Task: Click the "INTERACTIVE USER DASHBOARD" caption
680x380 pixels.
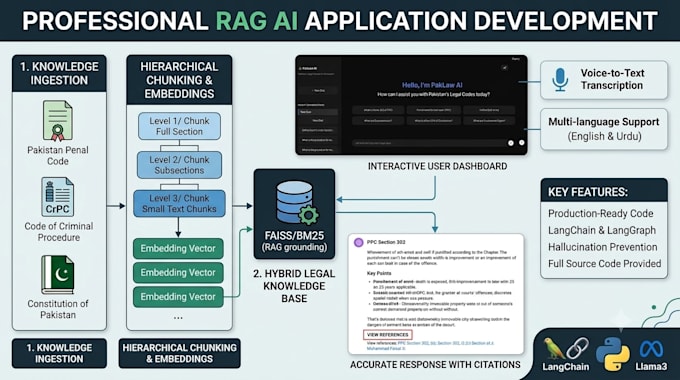Action: coord(437,166)
